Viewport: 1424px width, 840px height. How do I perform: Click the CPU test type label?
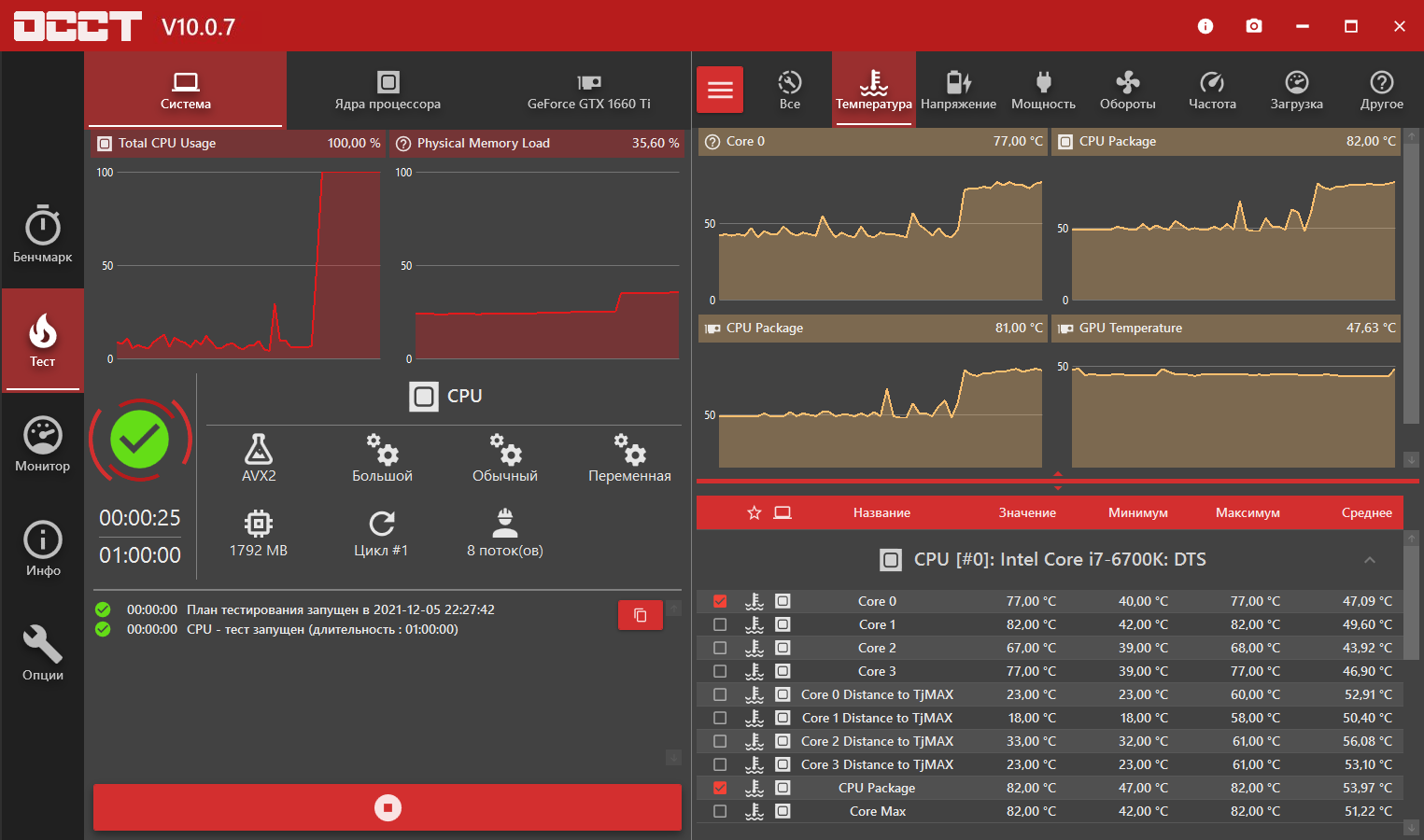(464, 396)
